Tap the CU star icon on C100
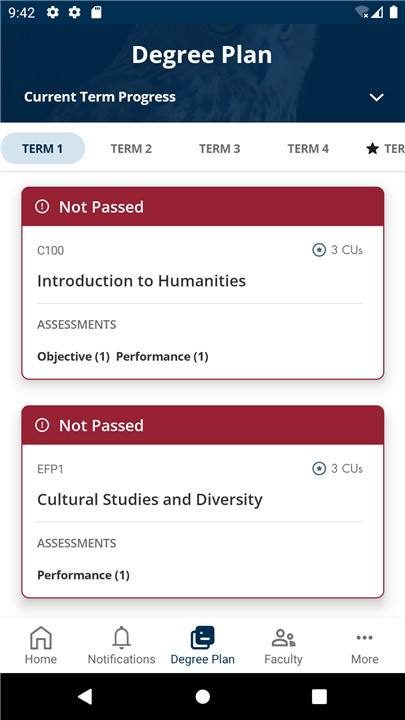The height and width of the screenshot is (720, 405). (319, 250)
